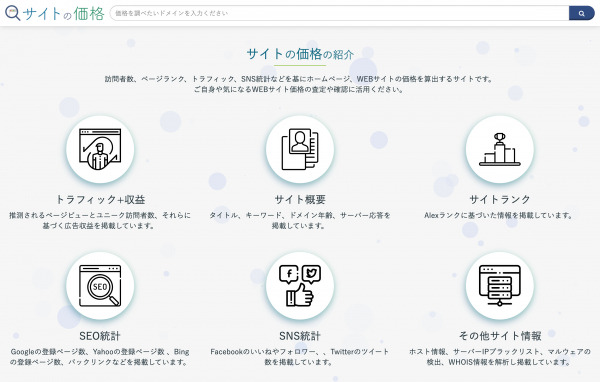Click the SEO magnifier icon

point(100,286)
